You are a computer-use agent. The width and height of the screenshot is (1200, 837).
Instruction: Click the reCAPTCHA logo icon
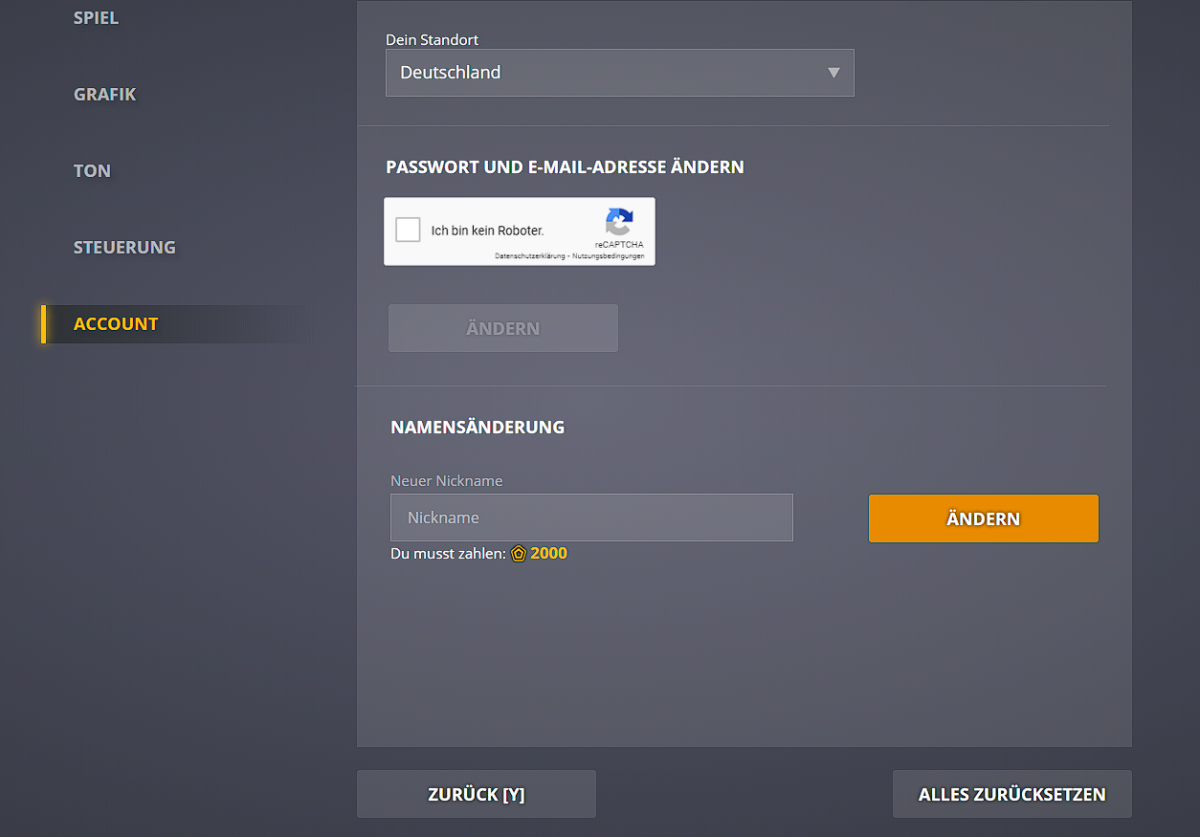(619, 222)
